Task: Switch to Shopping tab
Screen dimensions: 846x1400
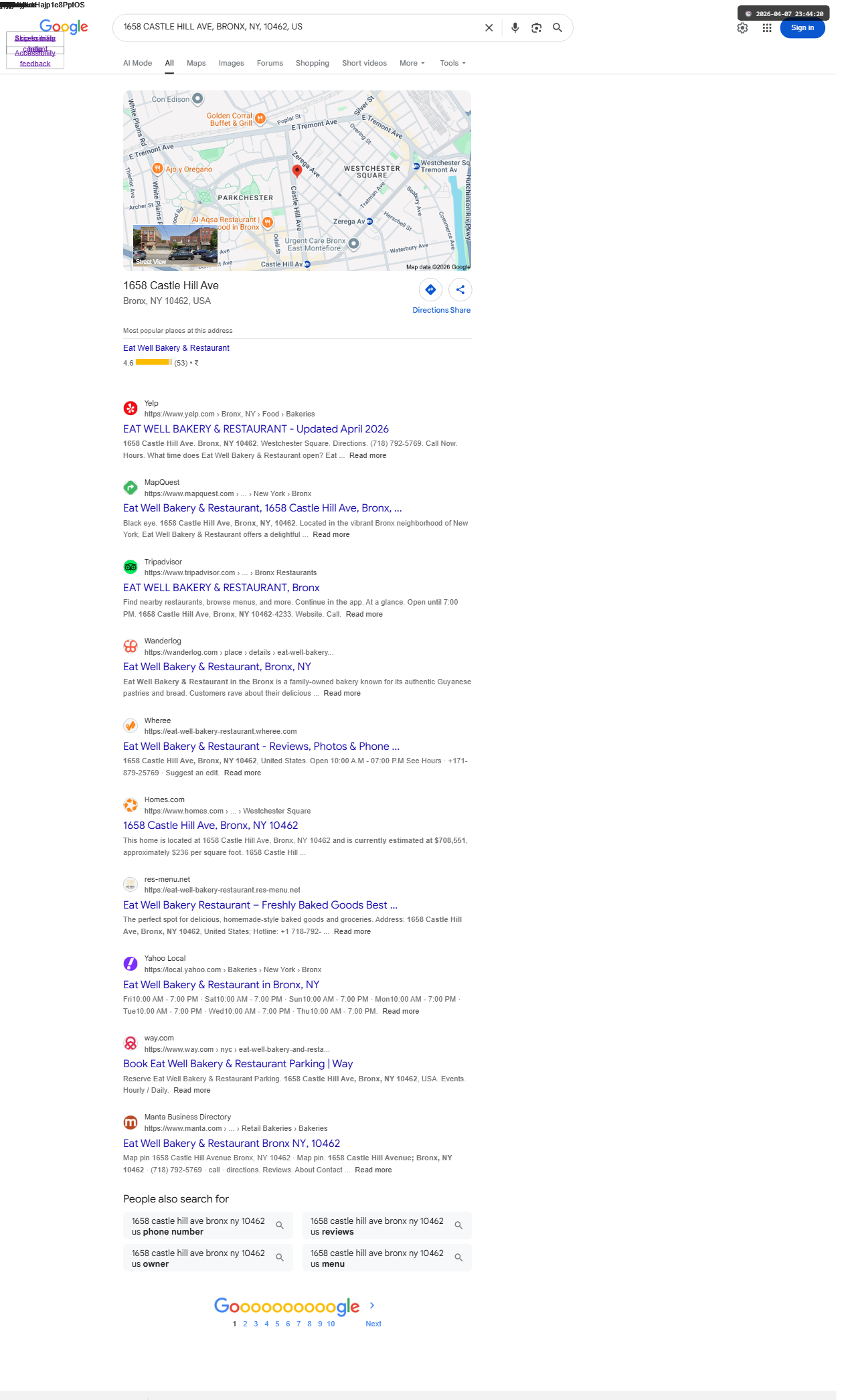Action: click(313, 63)
